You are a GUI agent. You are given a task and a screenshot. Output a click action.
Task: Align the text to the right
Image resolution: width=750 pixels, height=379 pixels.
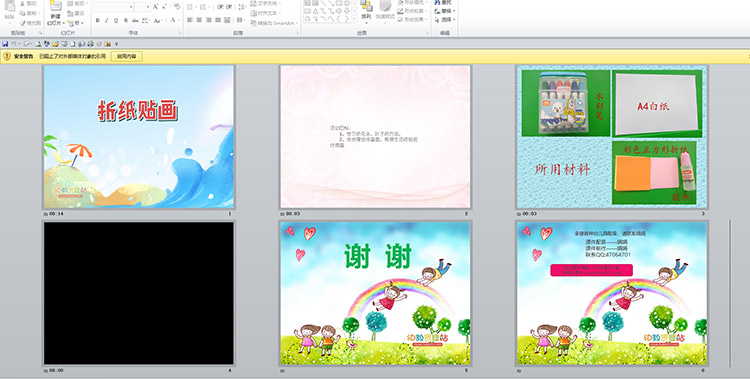pos(209,20)
